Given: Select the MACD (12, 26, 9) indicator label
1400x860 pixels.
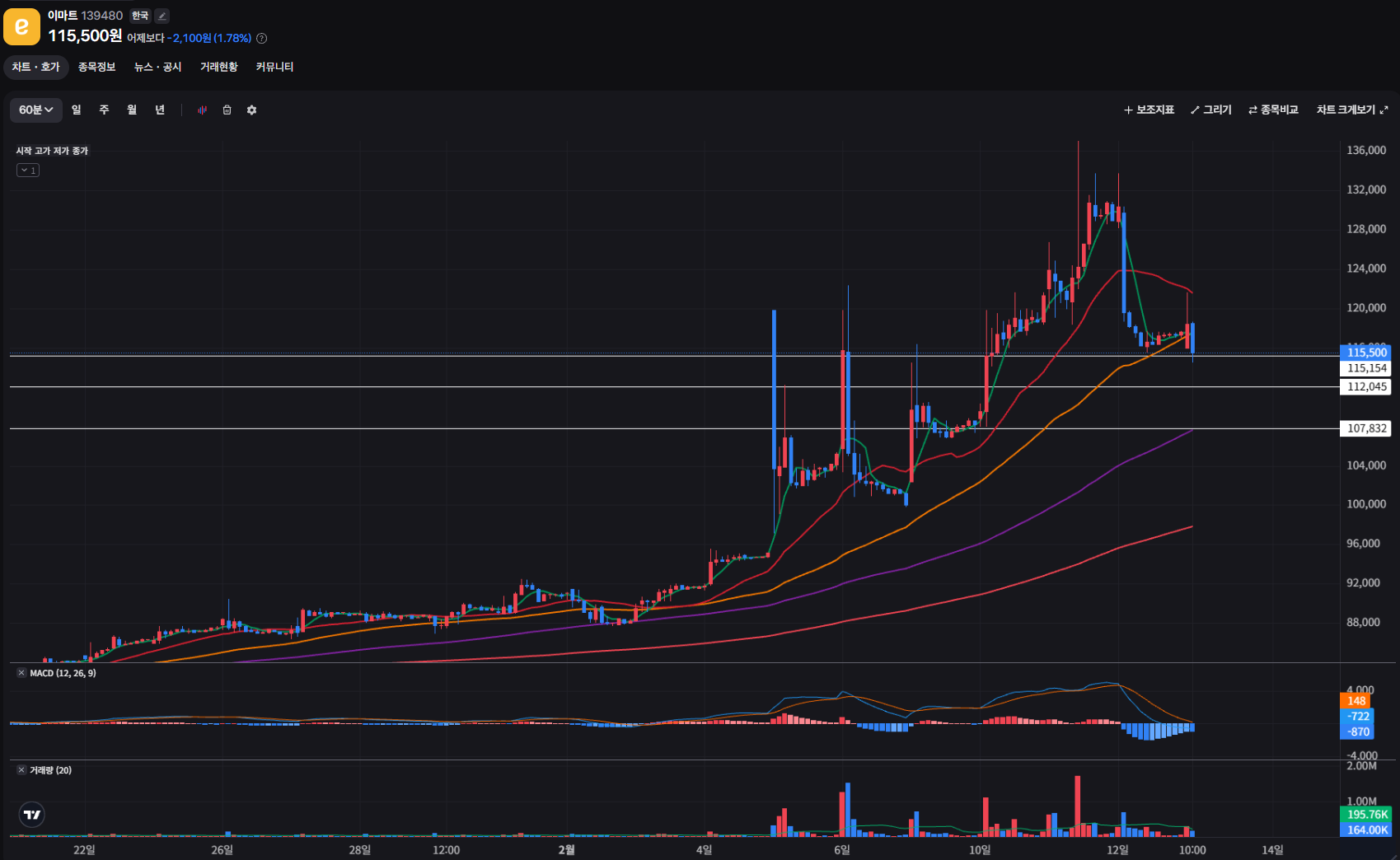Looking at the screenshot, I should coord(63,673).
